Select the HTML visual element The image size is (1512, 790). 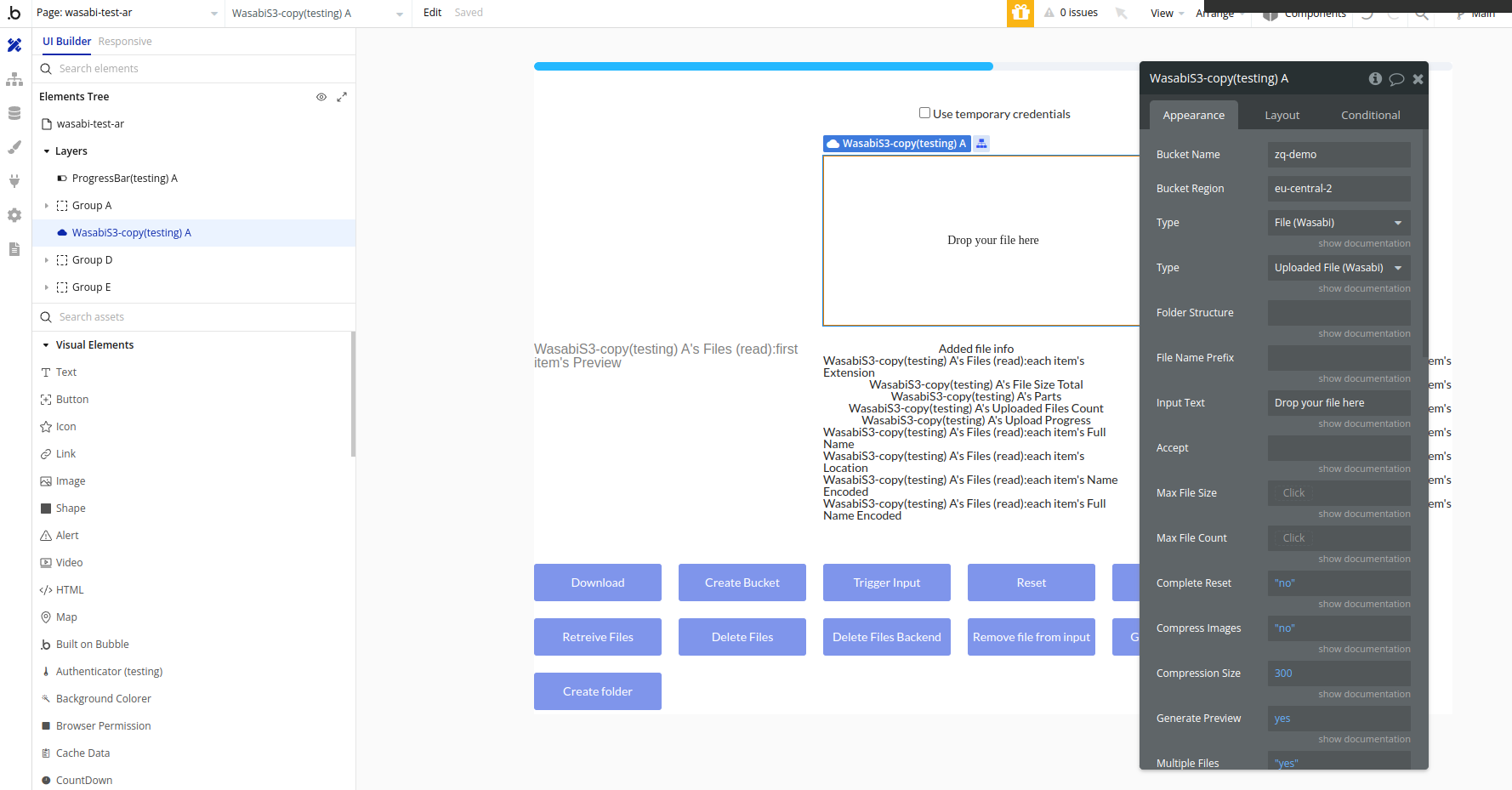(x=70, y=590)
